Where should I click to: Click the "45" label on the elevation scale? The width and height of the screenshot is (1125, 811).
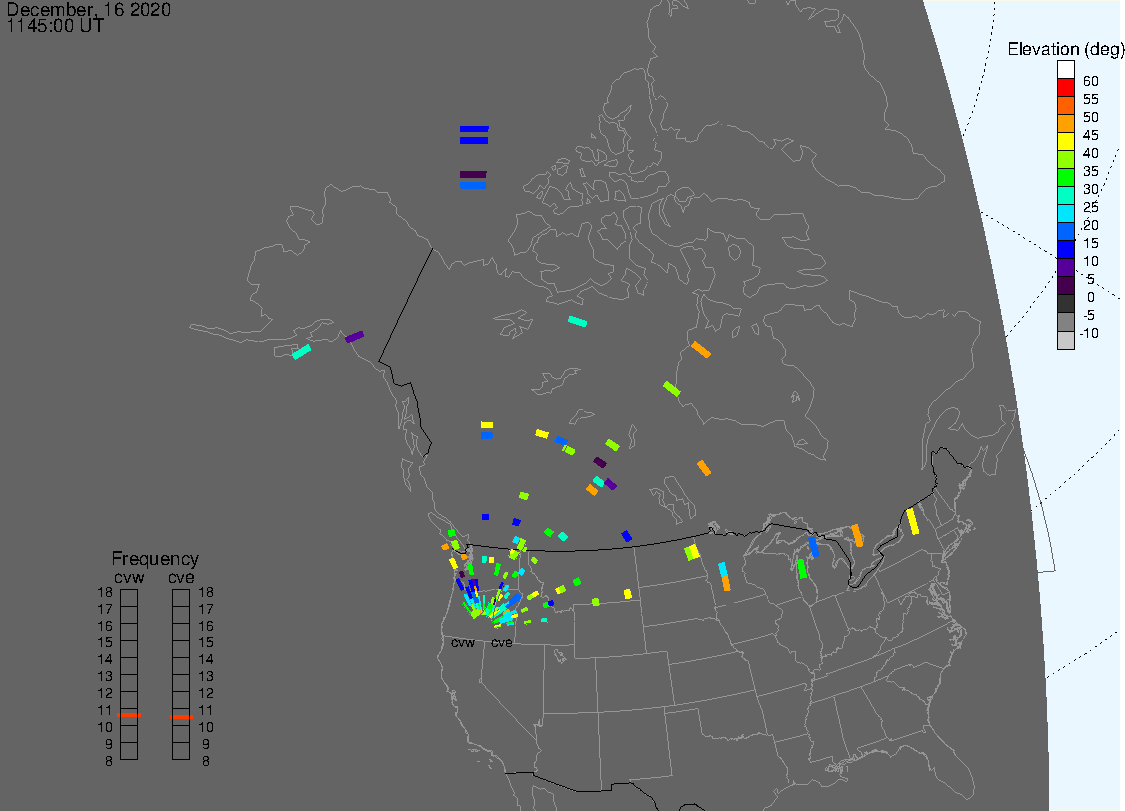click(1091, 135)
